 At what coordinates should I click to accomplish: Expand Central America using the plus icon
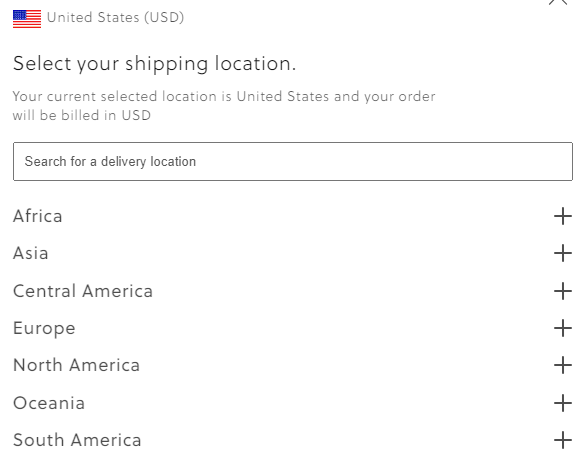563,291
